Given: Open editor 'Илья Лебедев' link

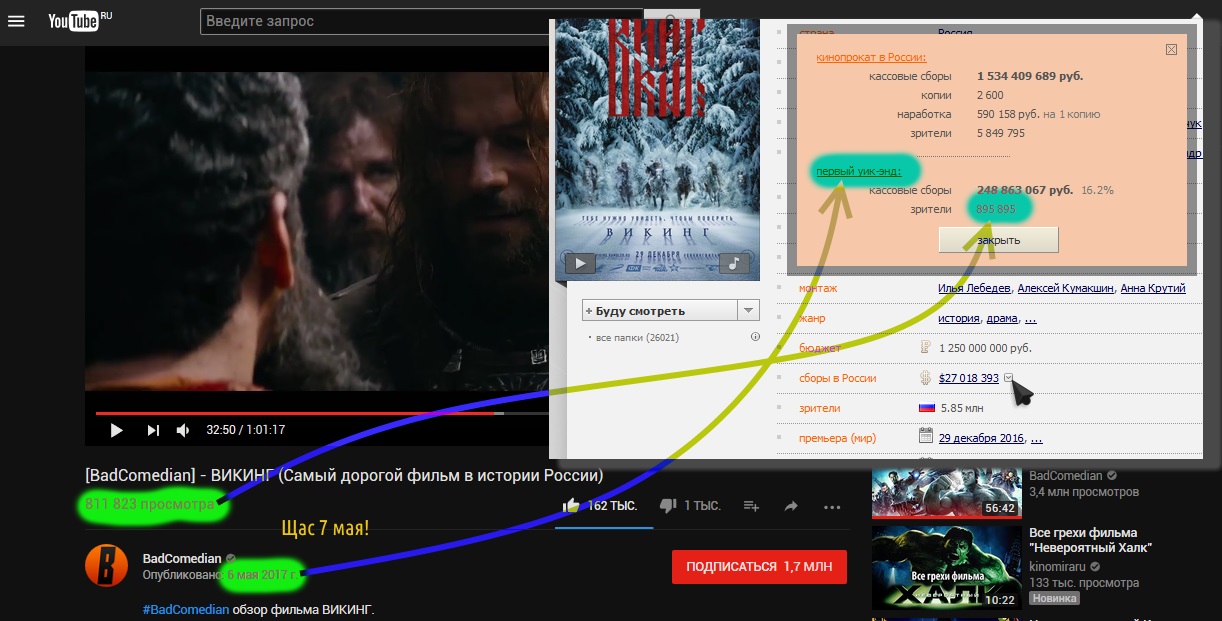Looking at the screenshot, I should click(975, 288).
